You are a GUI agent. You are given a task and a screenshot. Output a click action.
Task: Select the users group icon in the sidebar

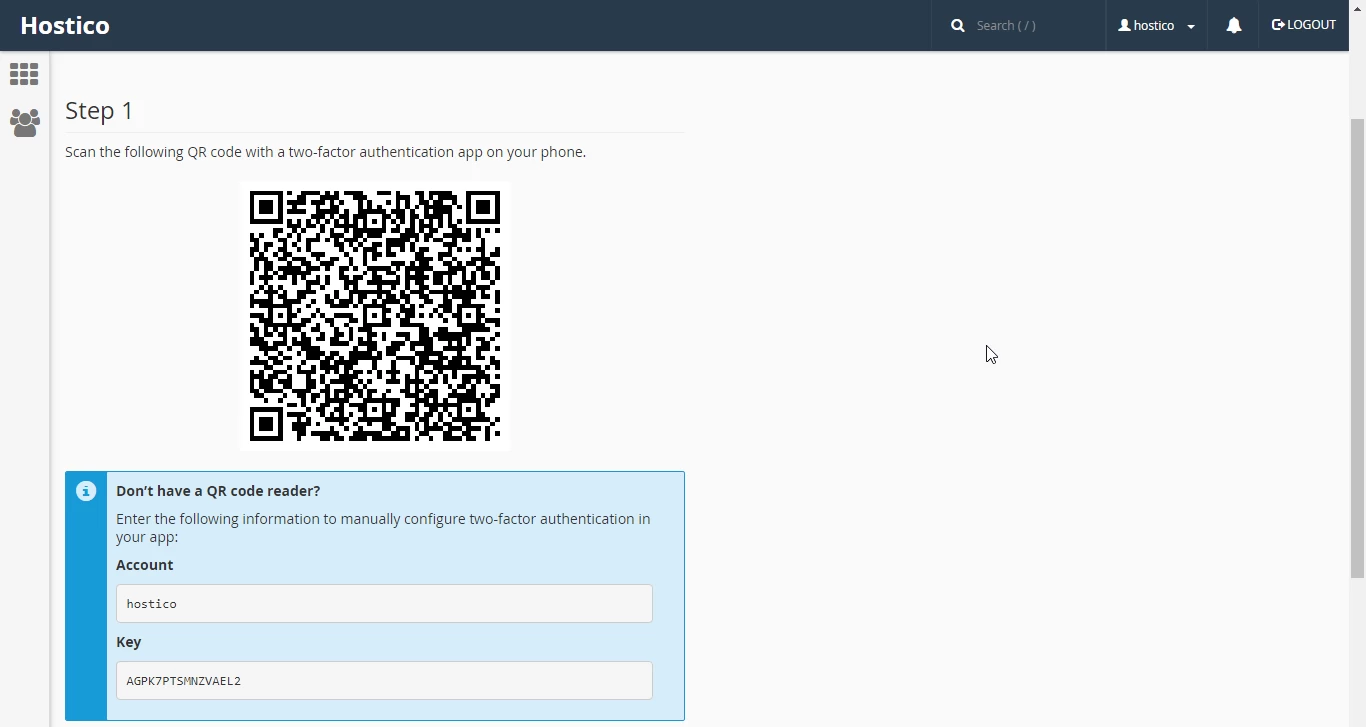click(23, 122)
